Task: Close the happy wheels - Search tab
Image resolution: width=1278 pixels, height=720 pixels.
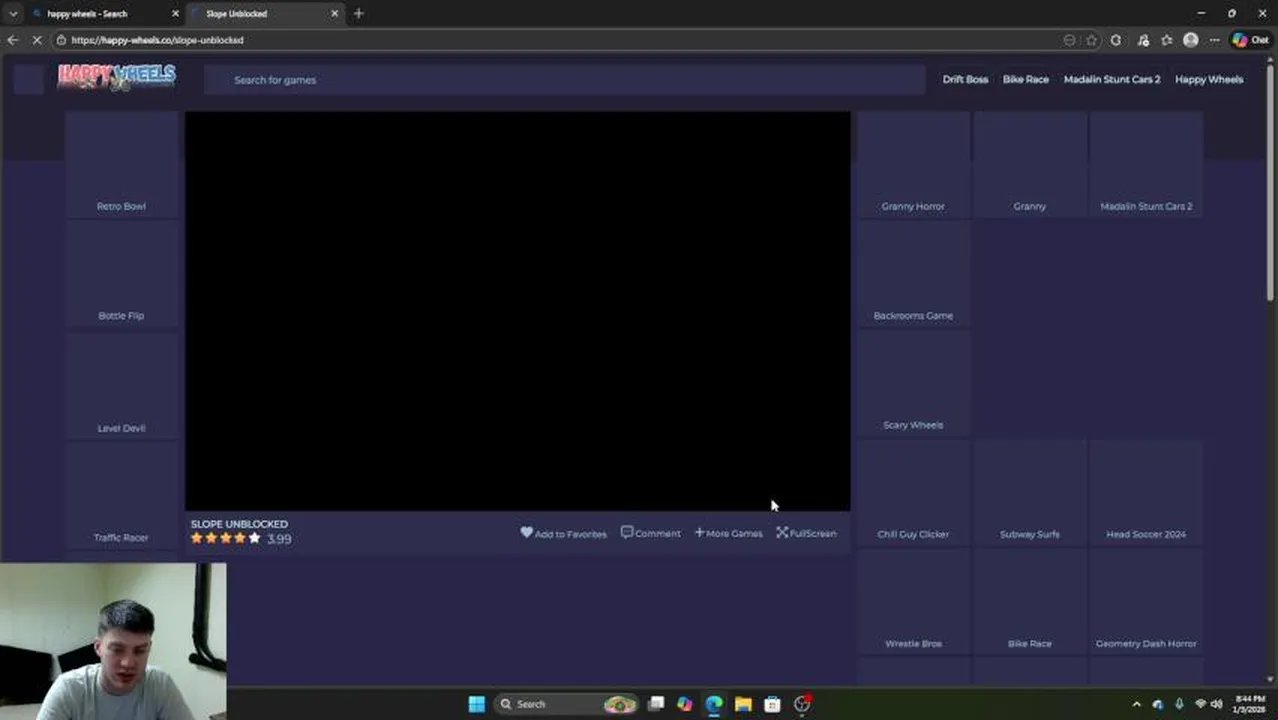Action: click(175, 13)
